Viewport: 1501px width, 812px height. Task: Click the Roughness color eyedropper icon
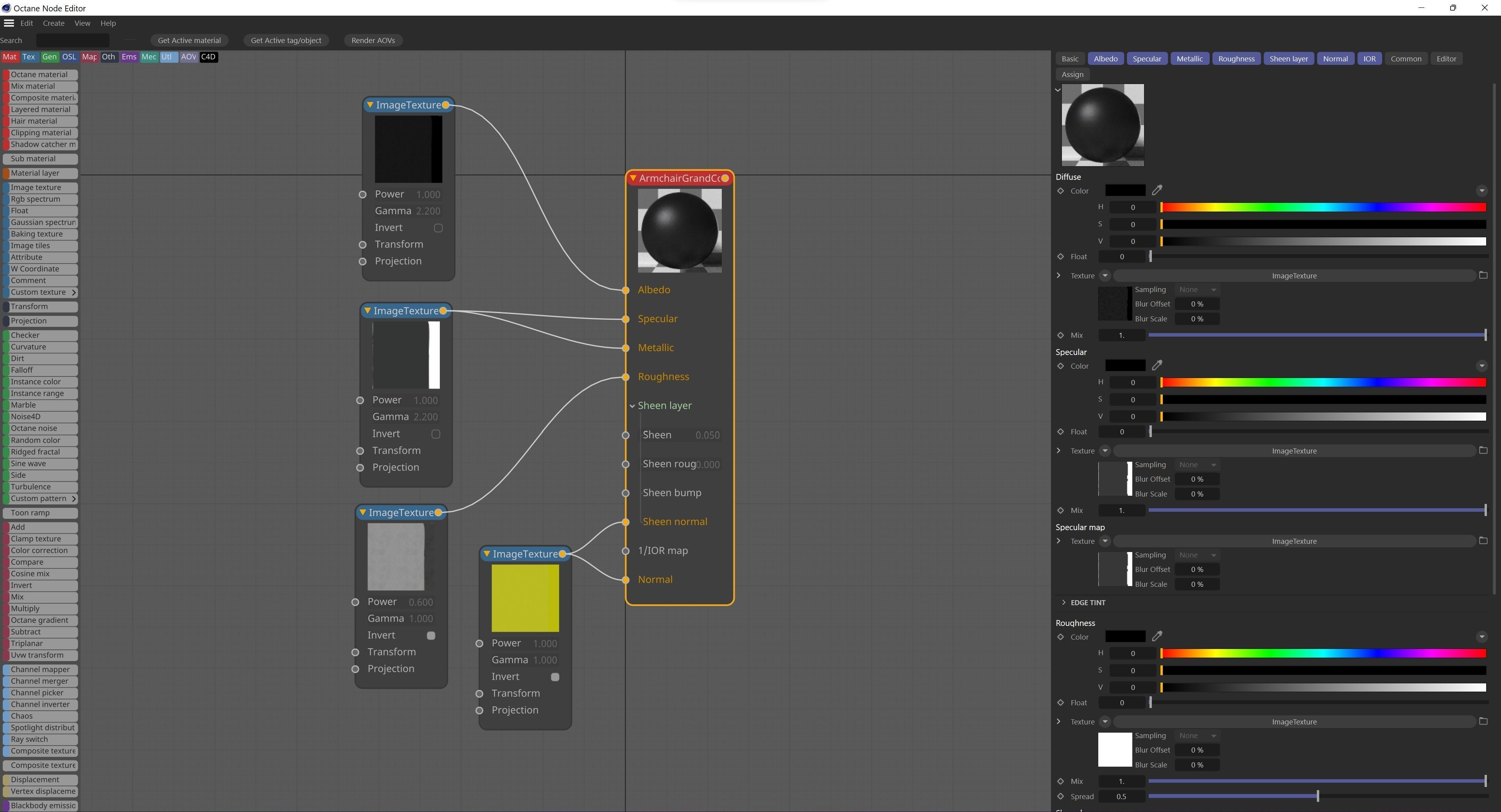click(1157, 636)
